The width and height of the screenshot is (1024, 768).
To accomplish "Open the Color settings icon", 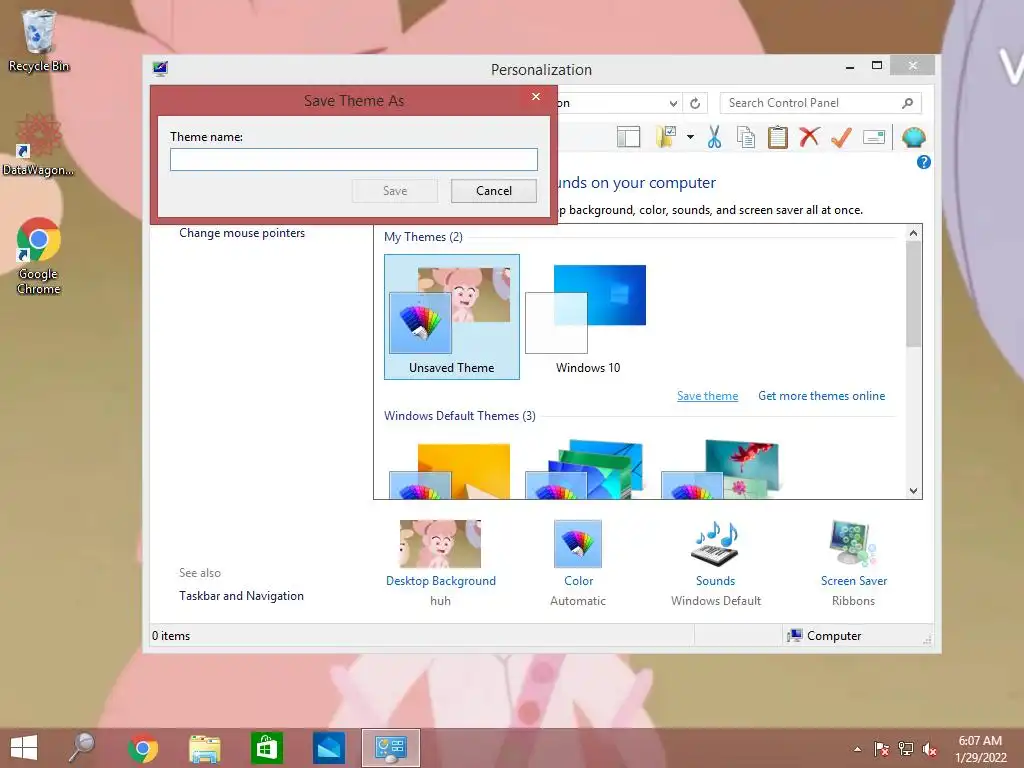I will tap(578, 544).
